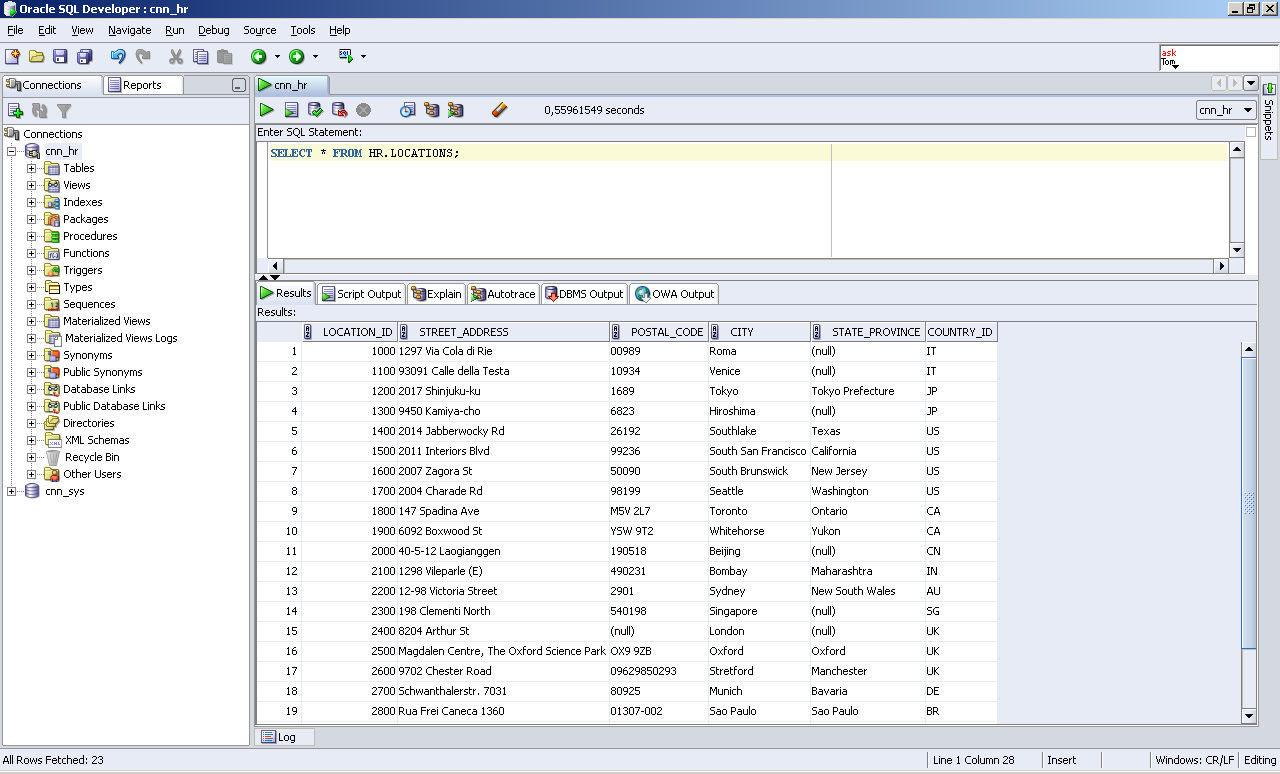The width and height of the screenshot is (1280, 774).
Task: Click the Clear eraser icon
Action: coord(500,110)
